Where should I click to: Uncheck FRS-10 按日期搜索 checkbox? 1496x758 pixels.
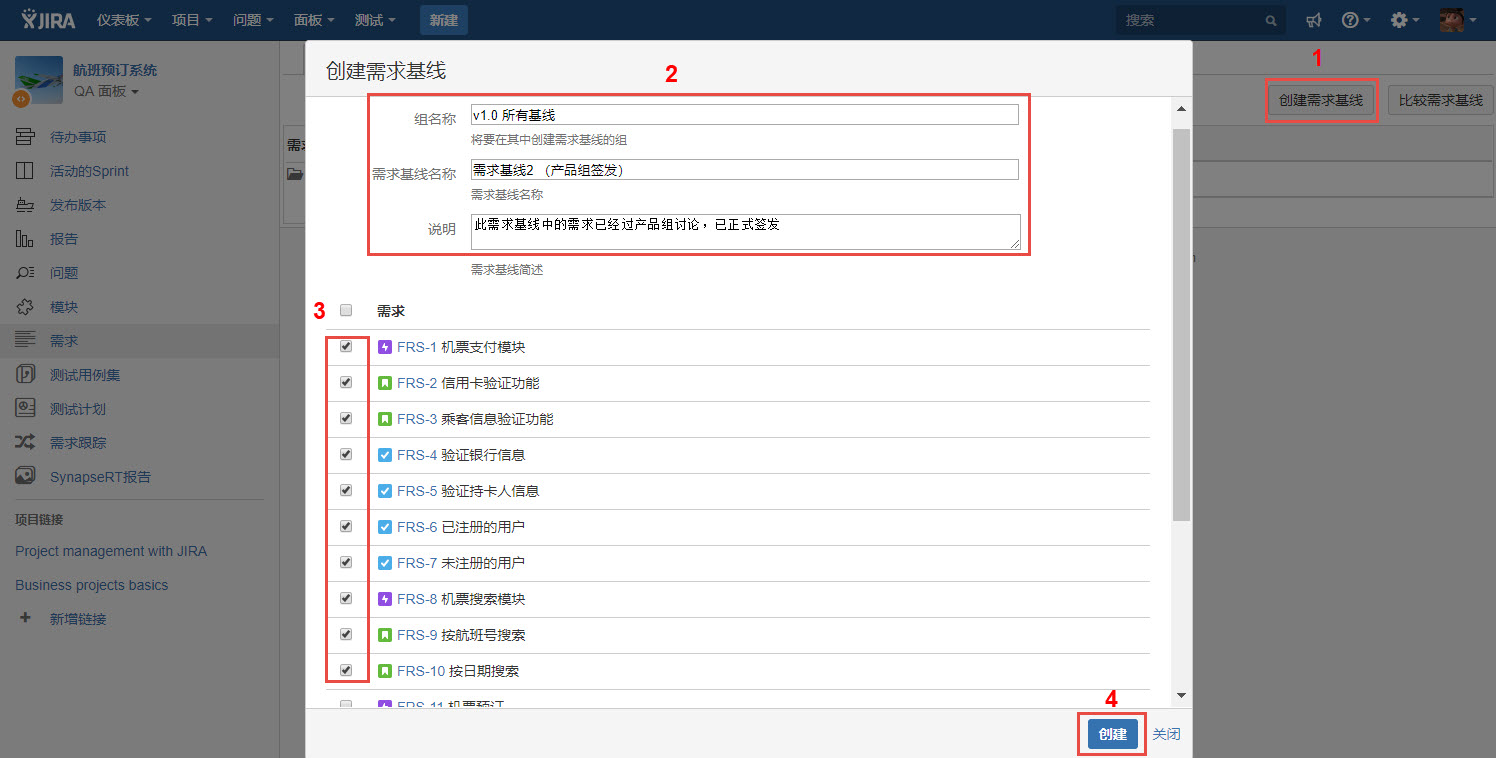coord(346,670)
